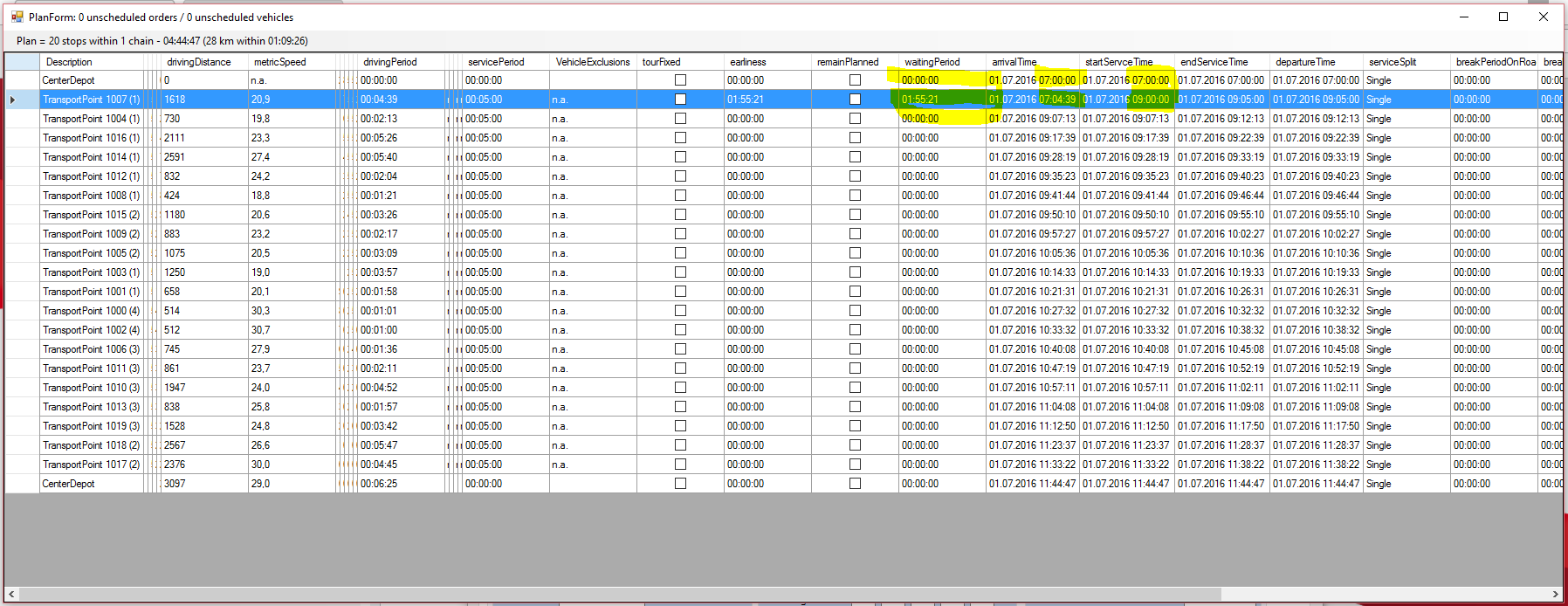Sort by waitingPeriod column header
This screenshot has width=1568, height=606.
pyautogui.click(x=932, y=62)
